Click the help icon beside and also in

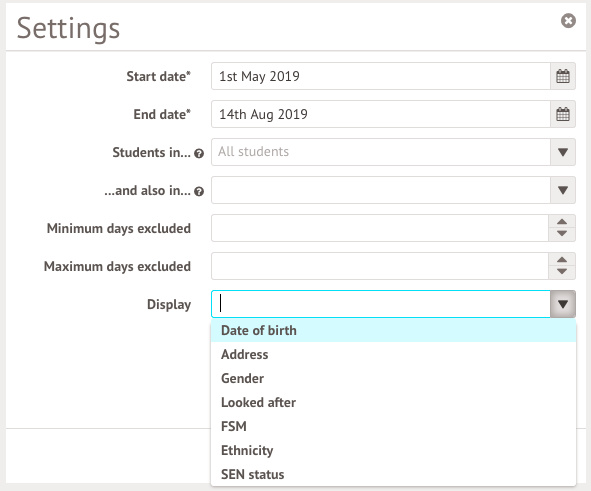[x=199, y=191]
